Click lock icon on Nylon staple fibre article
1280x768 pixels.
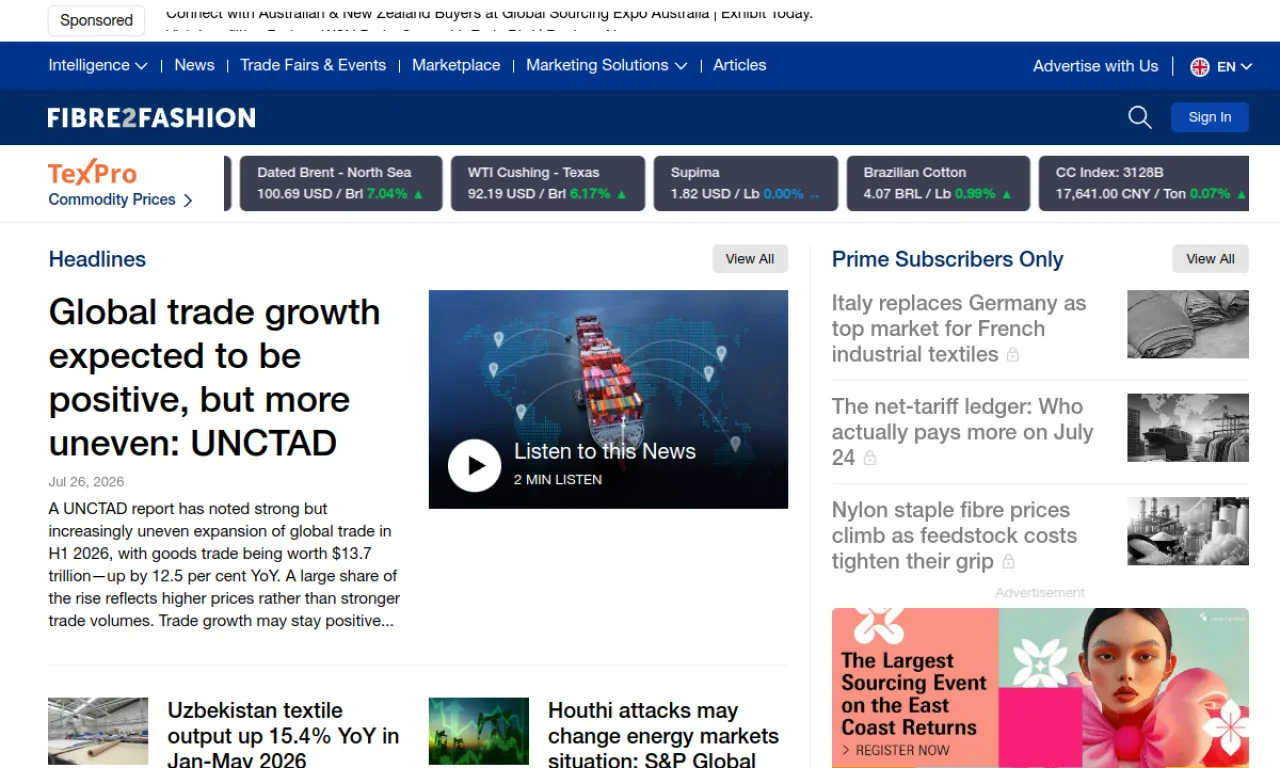(x=1009, y=562)
